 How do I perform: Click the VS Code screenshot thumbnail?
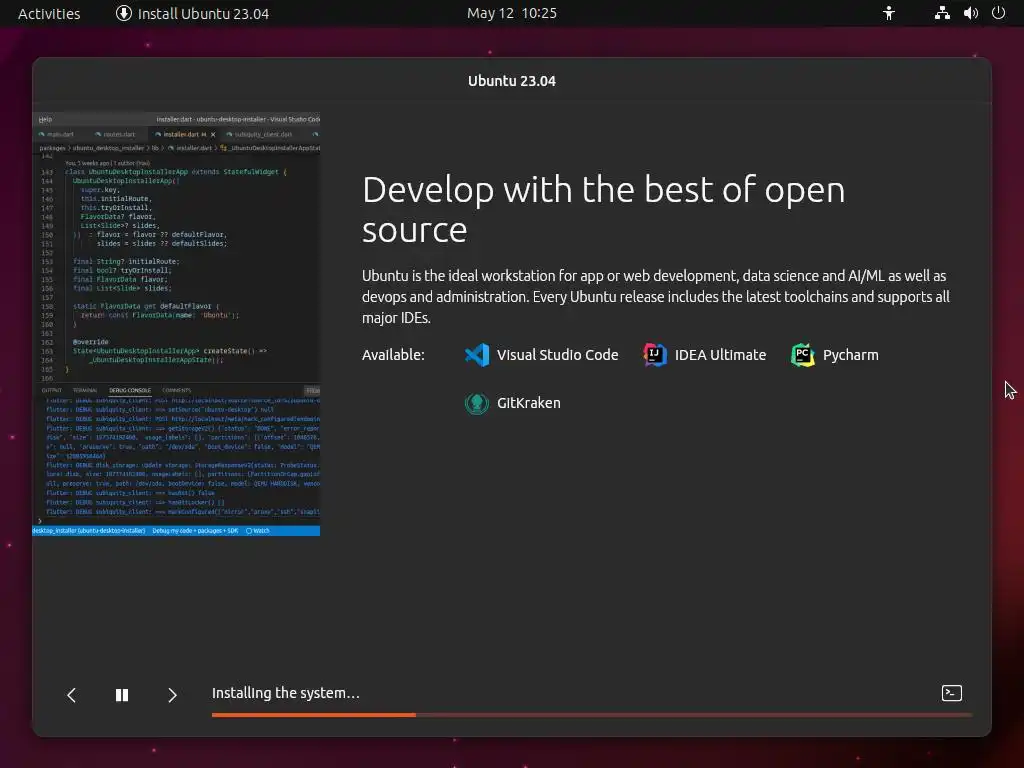click(176, 325)
